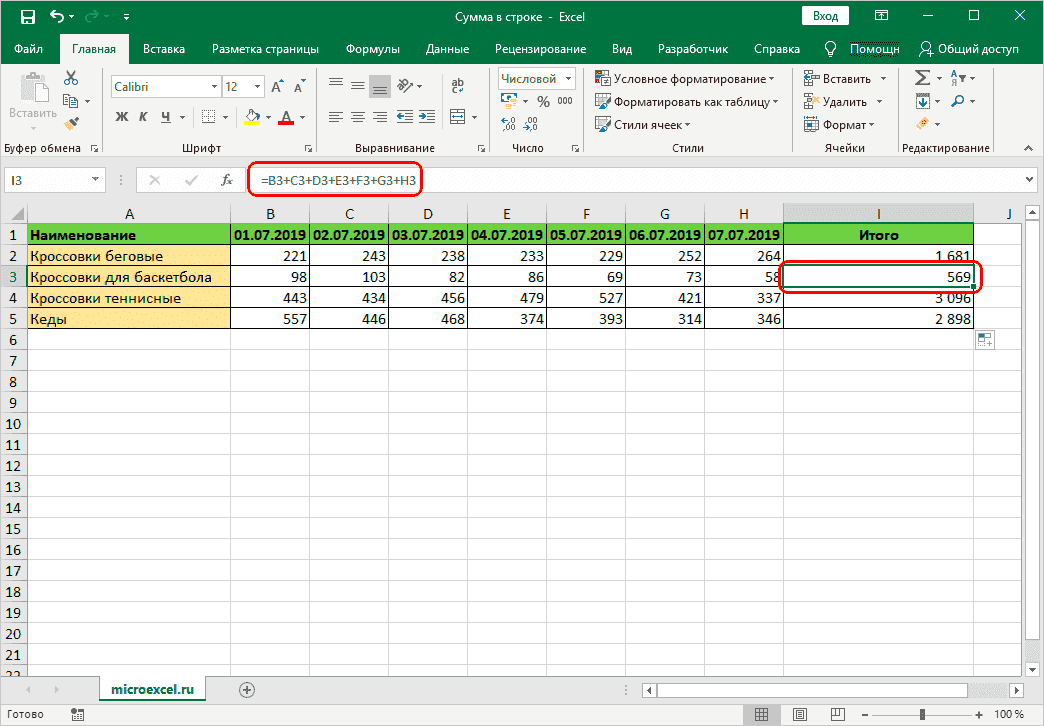Toggle bold formatting (Ж)
The image size is (1044, 726).
click(x=122, y=117)
